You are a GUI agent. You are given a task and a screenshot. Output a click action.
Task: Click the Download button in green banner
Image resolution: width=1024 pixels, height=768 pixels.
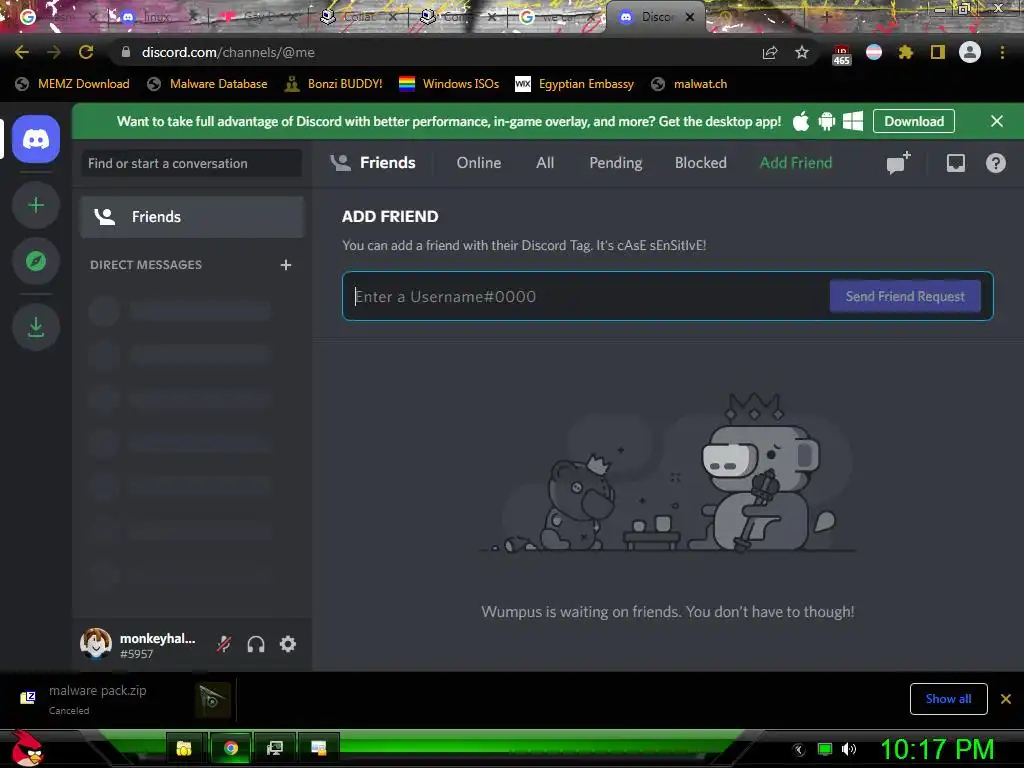click(914, 121)
